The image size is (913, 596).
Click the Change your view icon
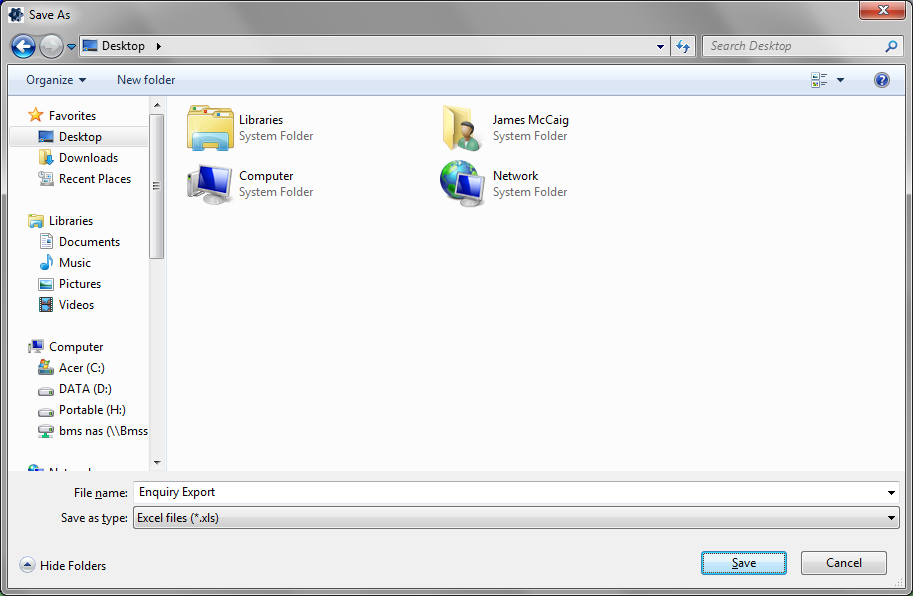pyautogui.click(x=819, y=80)
